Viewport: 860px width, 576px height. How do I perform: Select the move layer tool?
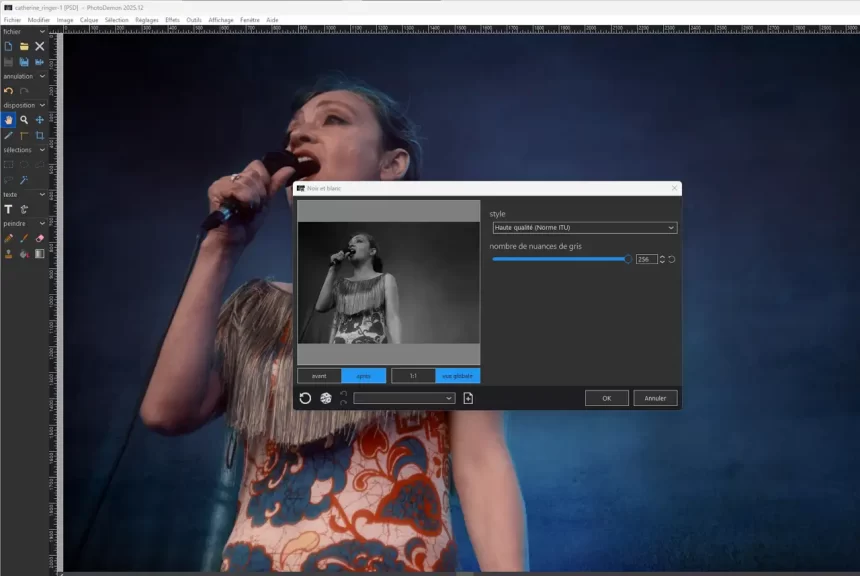tap(40, 120)
